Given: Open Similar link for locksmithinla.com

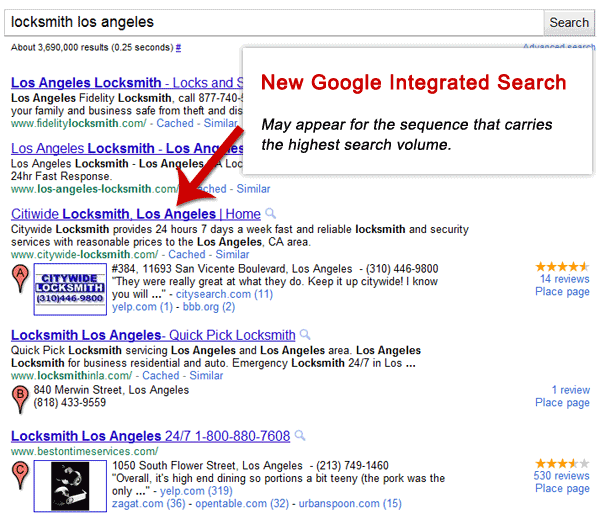Looking at the screenshot, I should (206, 375).
